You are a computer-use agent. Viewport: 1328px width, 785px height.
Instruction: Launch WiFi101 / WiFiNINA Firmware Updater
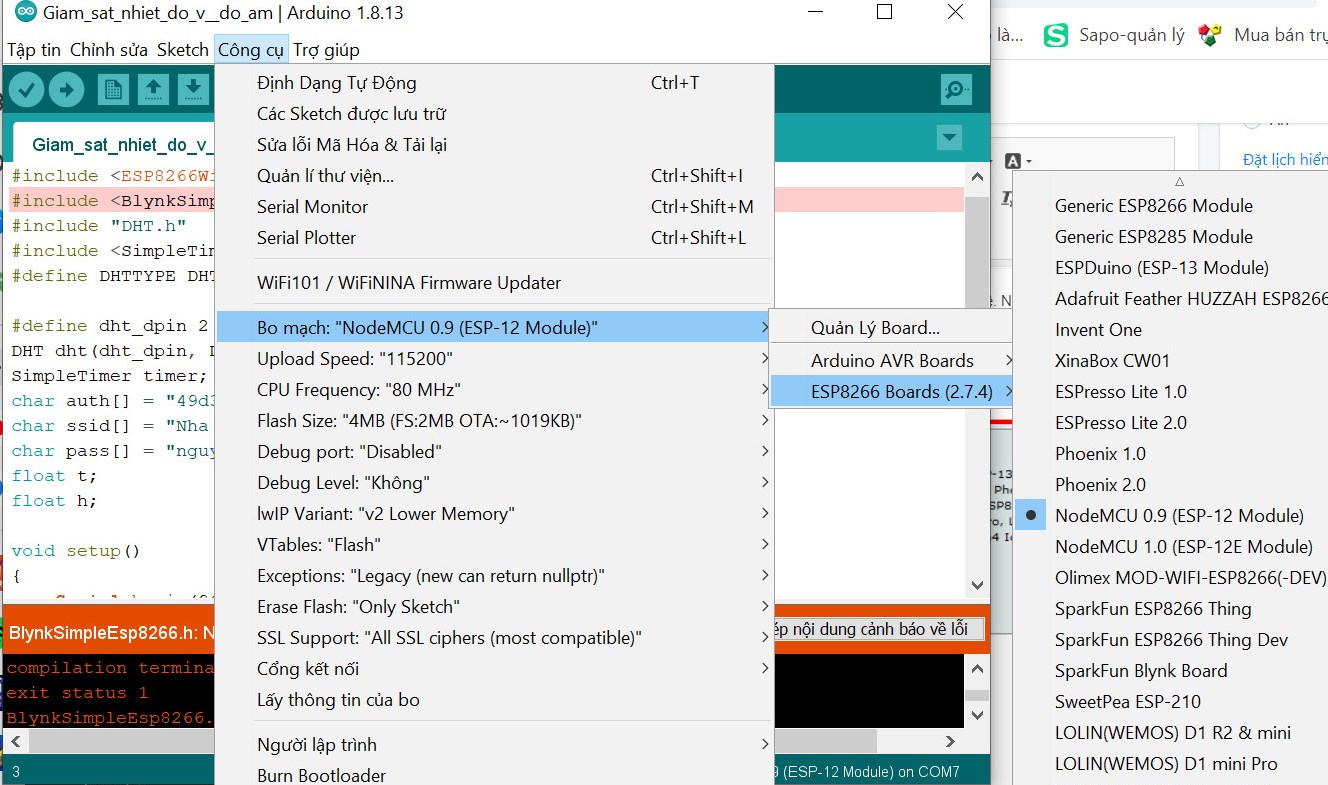[495, 283]
